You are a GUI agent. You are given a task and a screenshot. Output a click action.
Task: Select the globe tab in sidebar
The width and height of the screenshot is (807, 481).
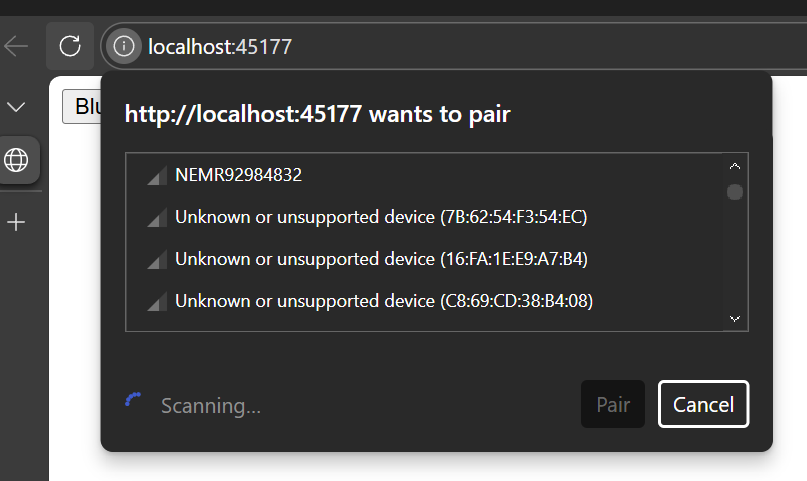tap(17, 160)
